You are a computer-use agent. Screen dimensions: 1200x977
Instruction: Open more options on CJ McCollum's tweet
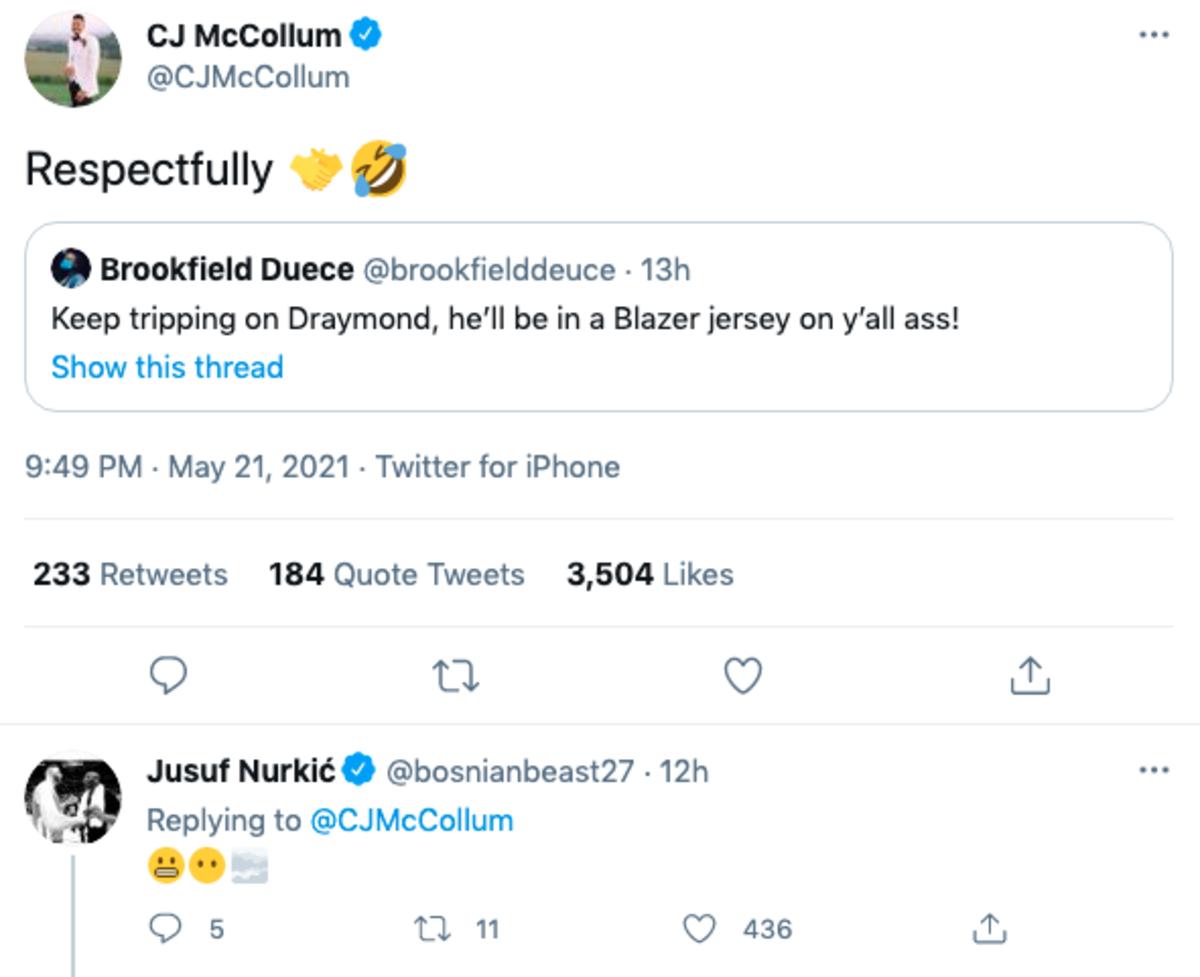1154,36
